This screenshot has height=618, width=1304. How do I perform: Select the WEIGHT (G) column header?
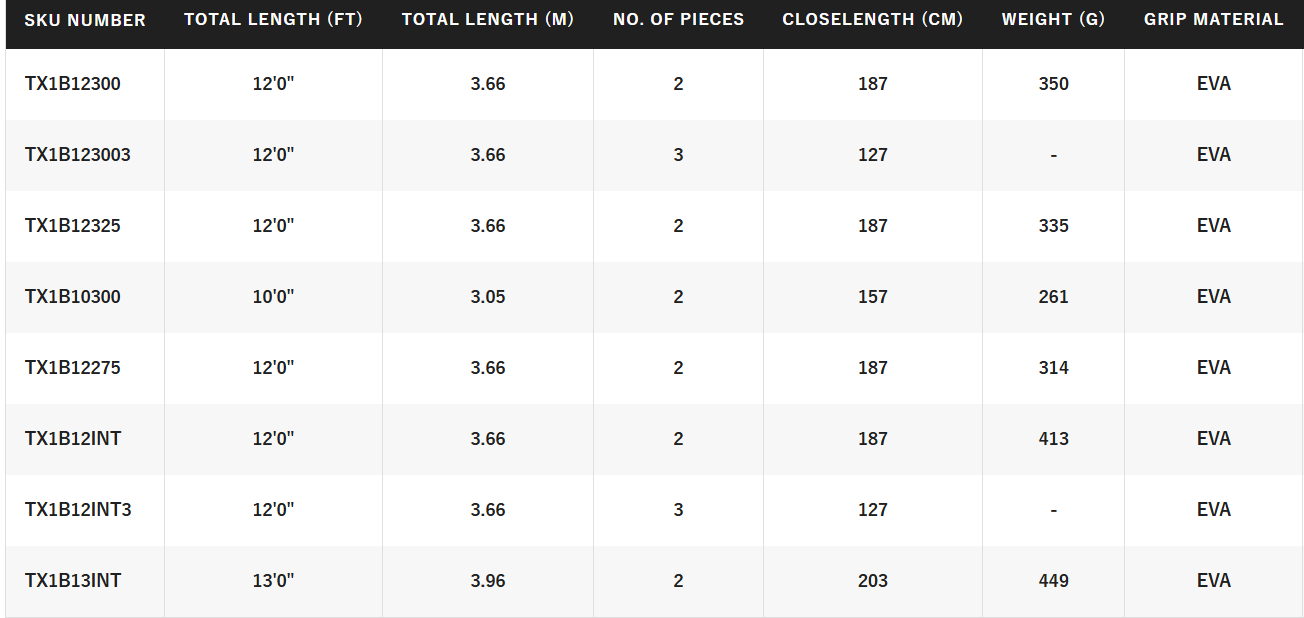(1053, 20)
